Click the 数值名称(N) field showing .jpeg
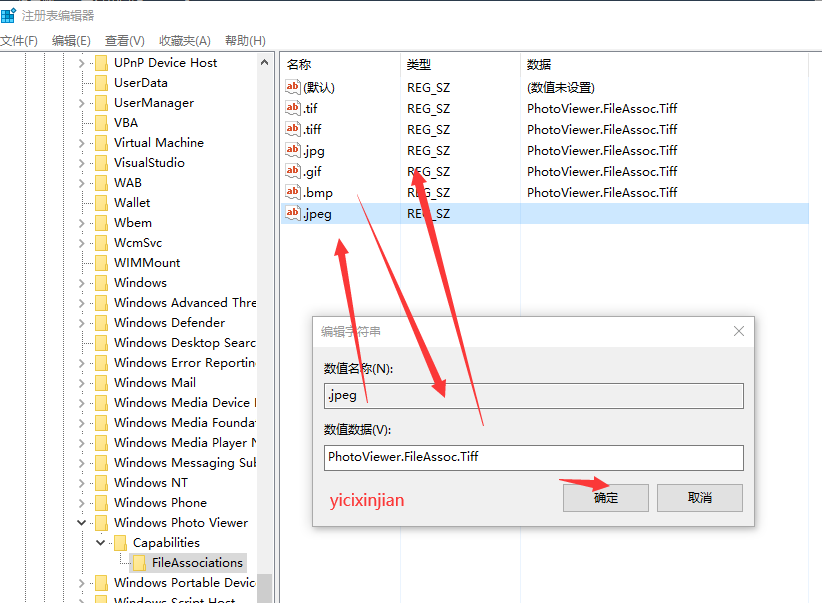822x603 pixels. pyautogui.click(x=534, y=396)
